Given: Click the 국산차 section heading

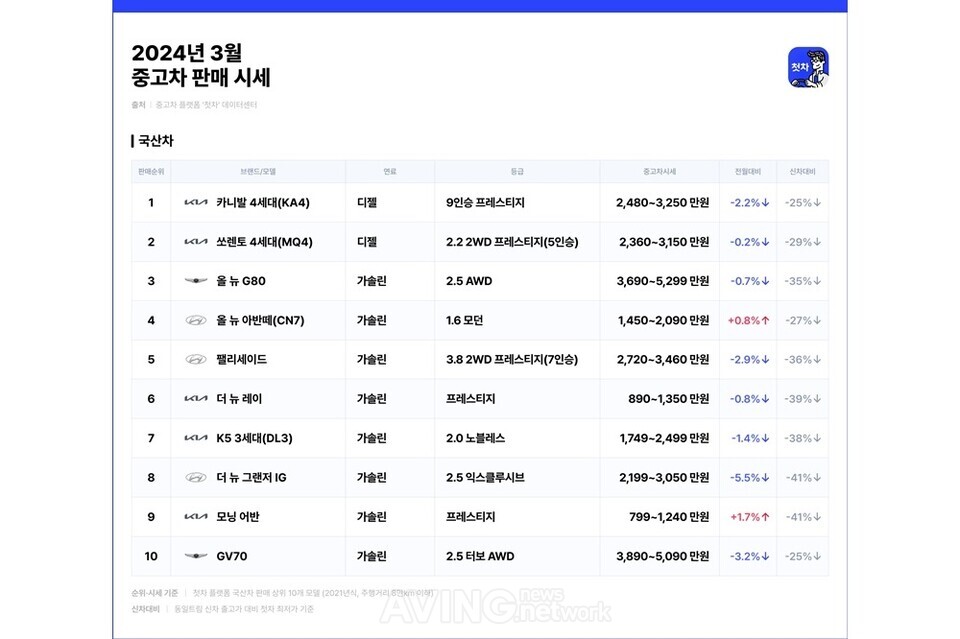Looking at the screenshot, I should (x=156, y=141).
